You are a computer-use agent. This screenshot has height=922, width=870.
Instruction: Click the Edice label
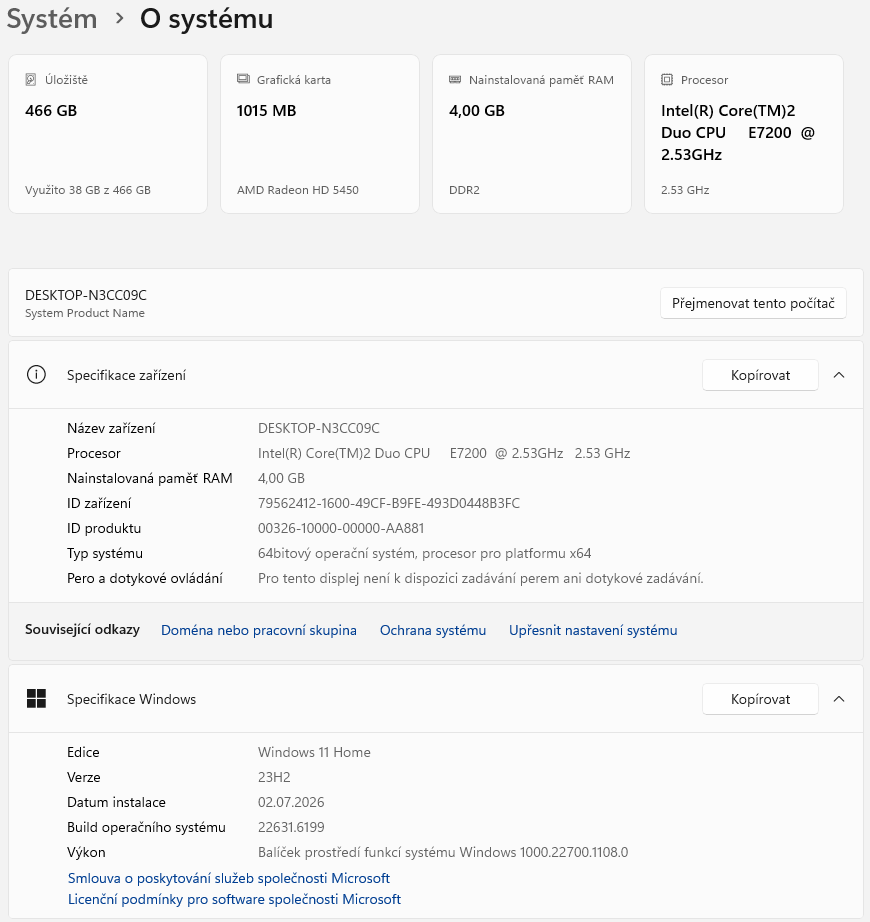(83, 752)
